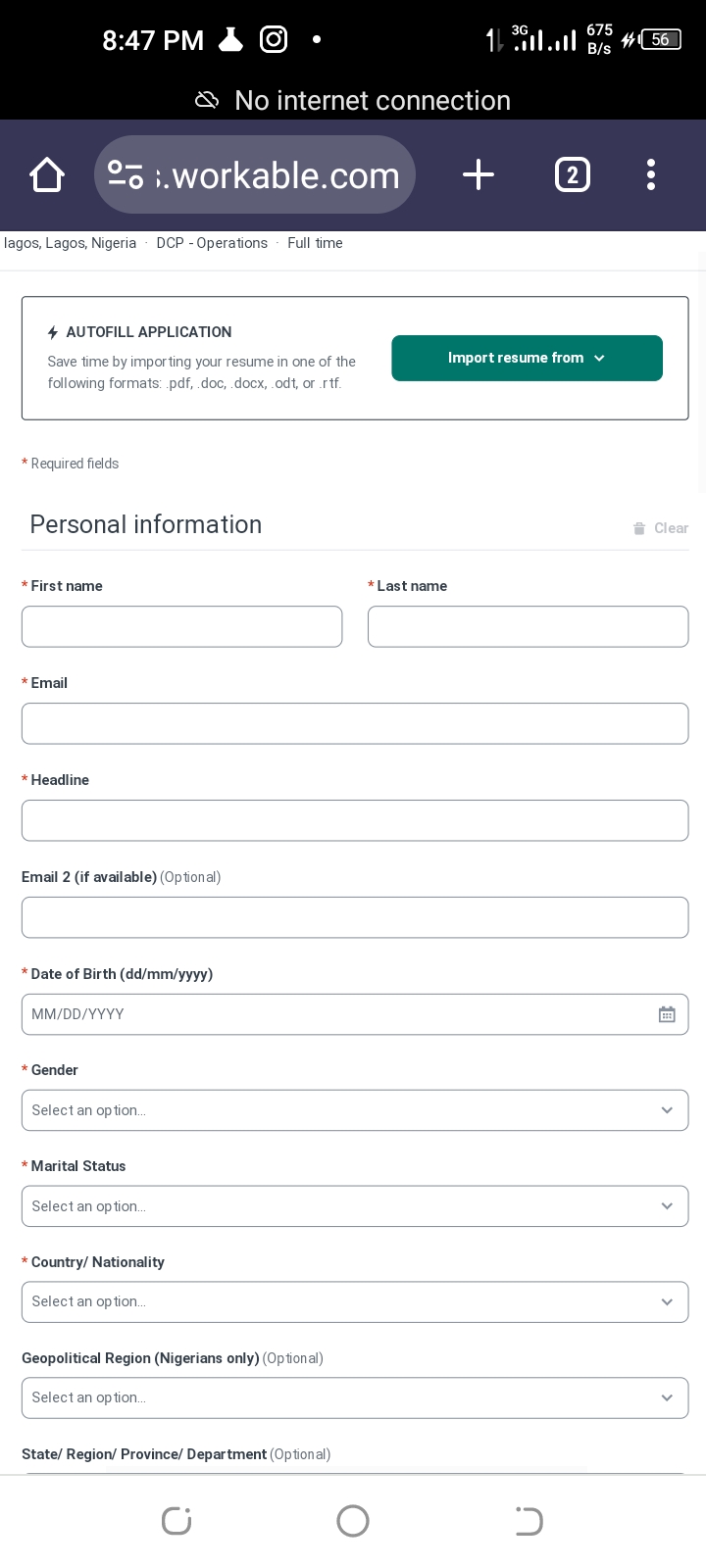Open the browser three-dot menu

(650, 175)
